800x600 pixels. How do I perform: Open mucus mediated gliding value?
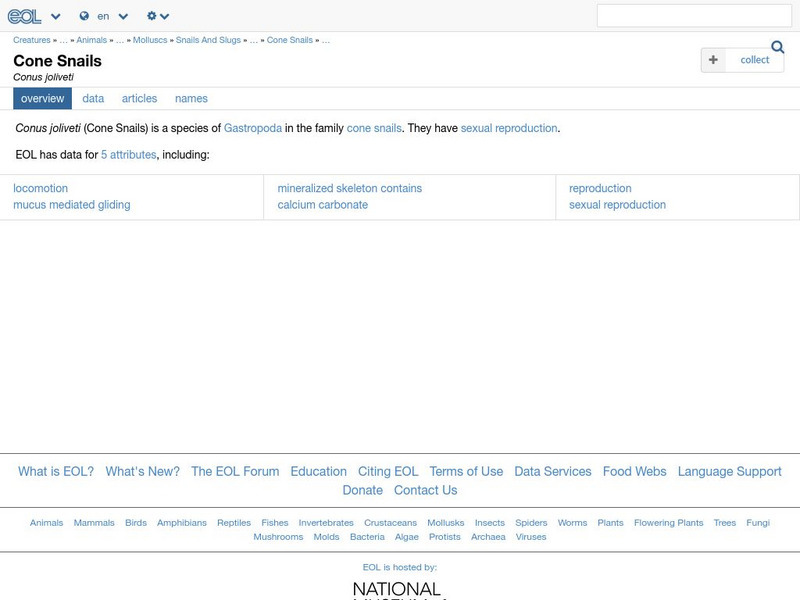click(x=72, y=205)
